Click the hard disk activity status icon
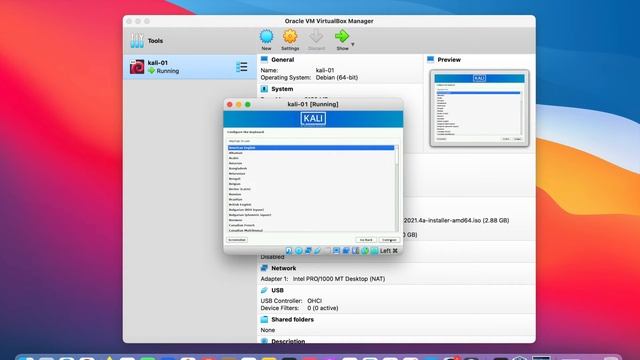This screenshot has width=640, height=360. (289, 251)
